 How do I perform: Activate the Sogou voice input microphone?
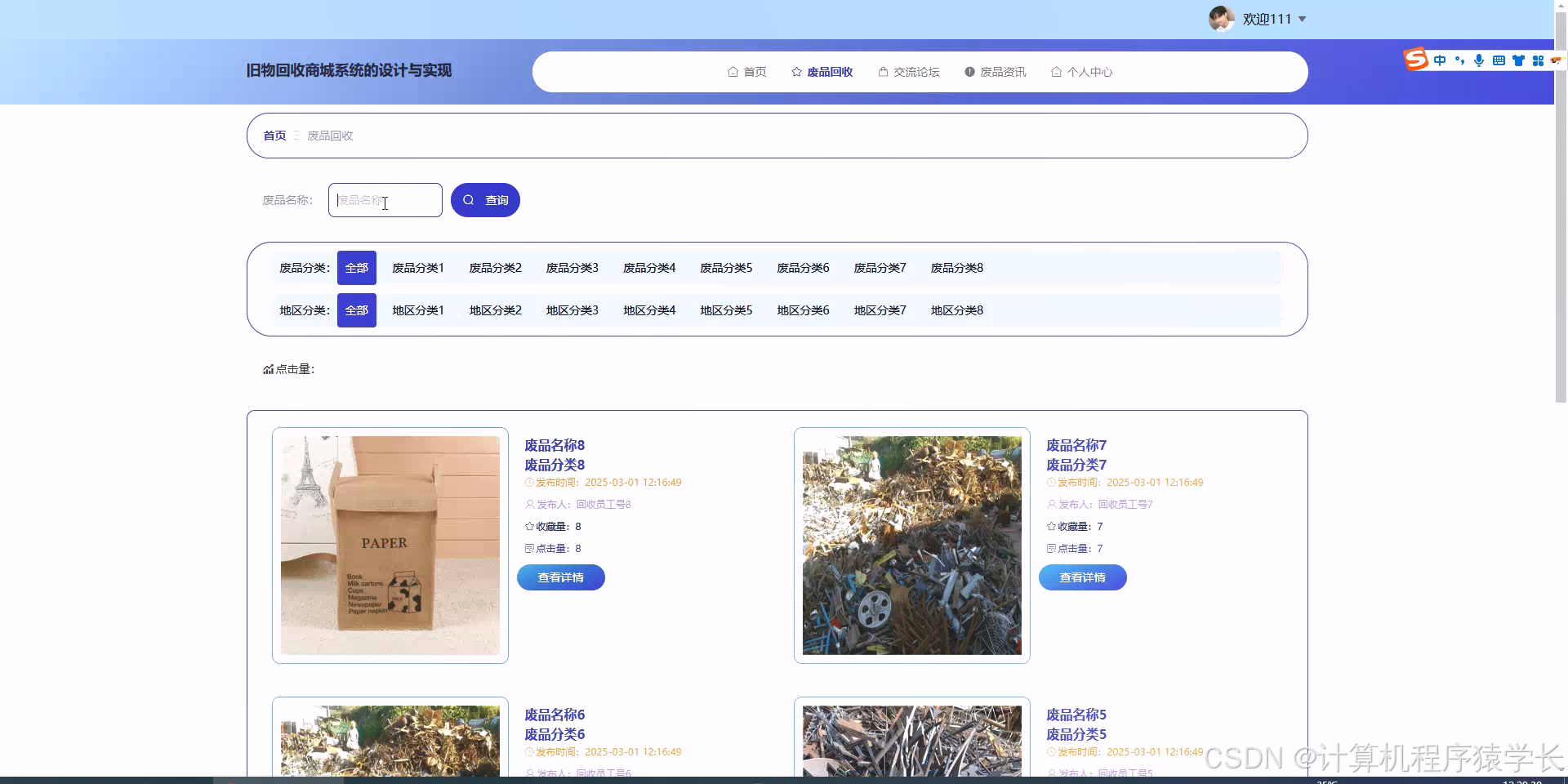coord(1479,60)
